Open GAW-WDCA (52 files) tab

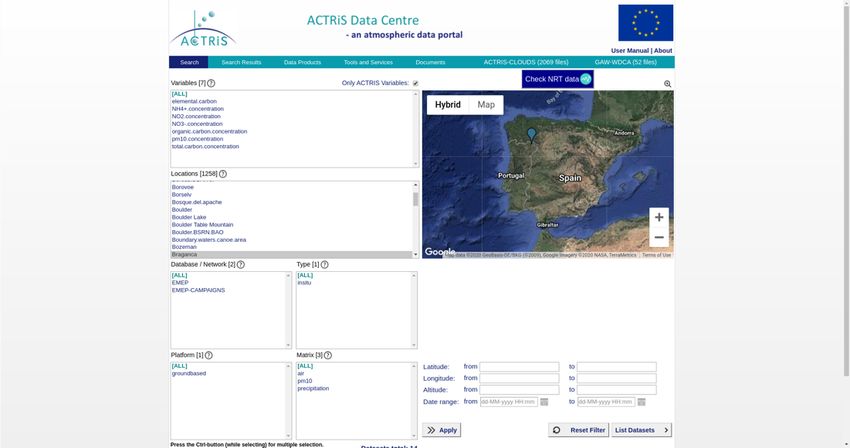tap(626, 62)
